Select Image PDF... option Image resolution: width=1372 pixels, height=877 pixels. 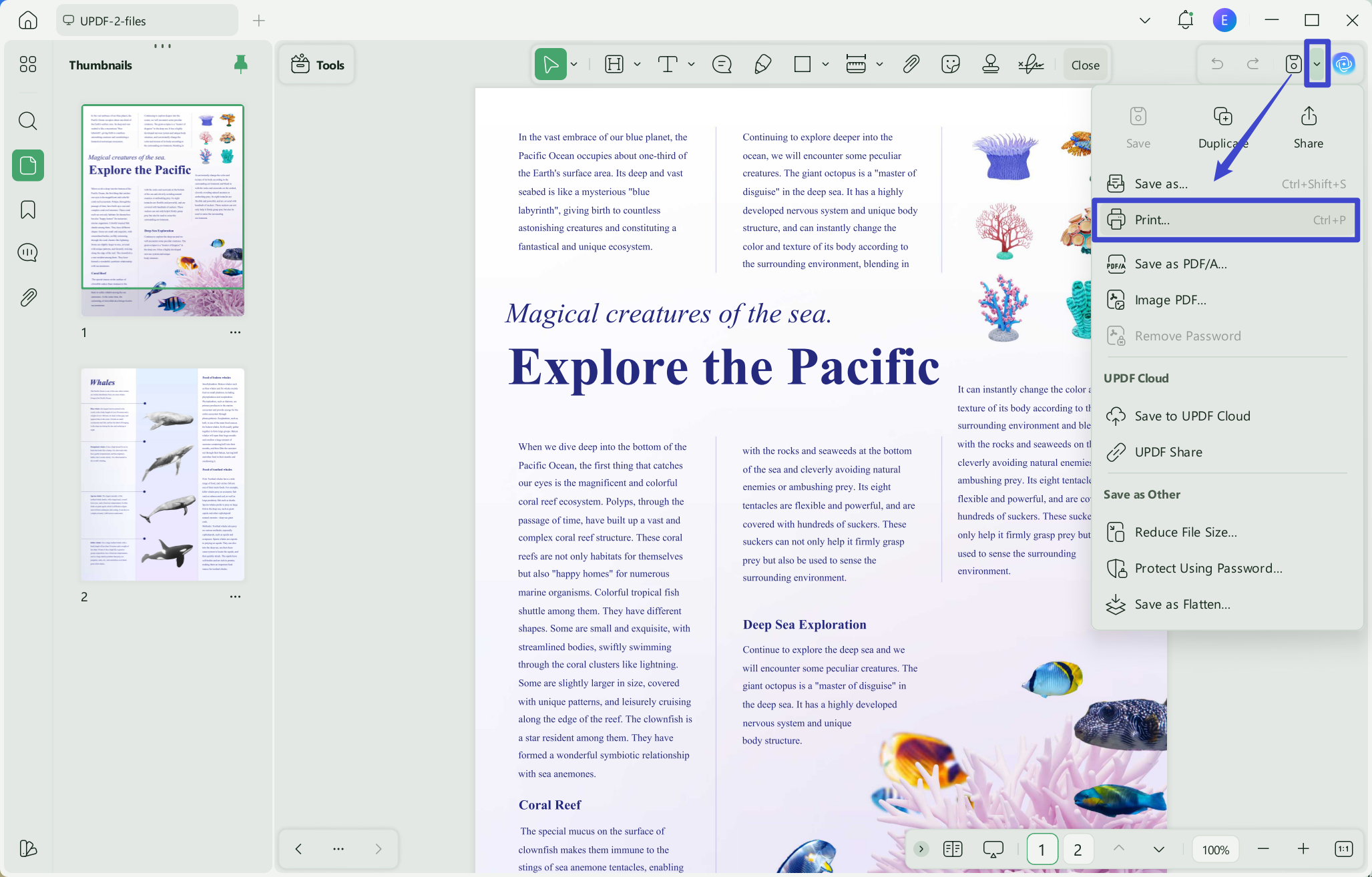coord(1226,300)
